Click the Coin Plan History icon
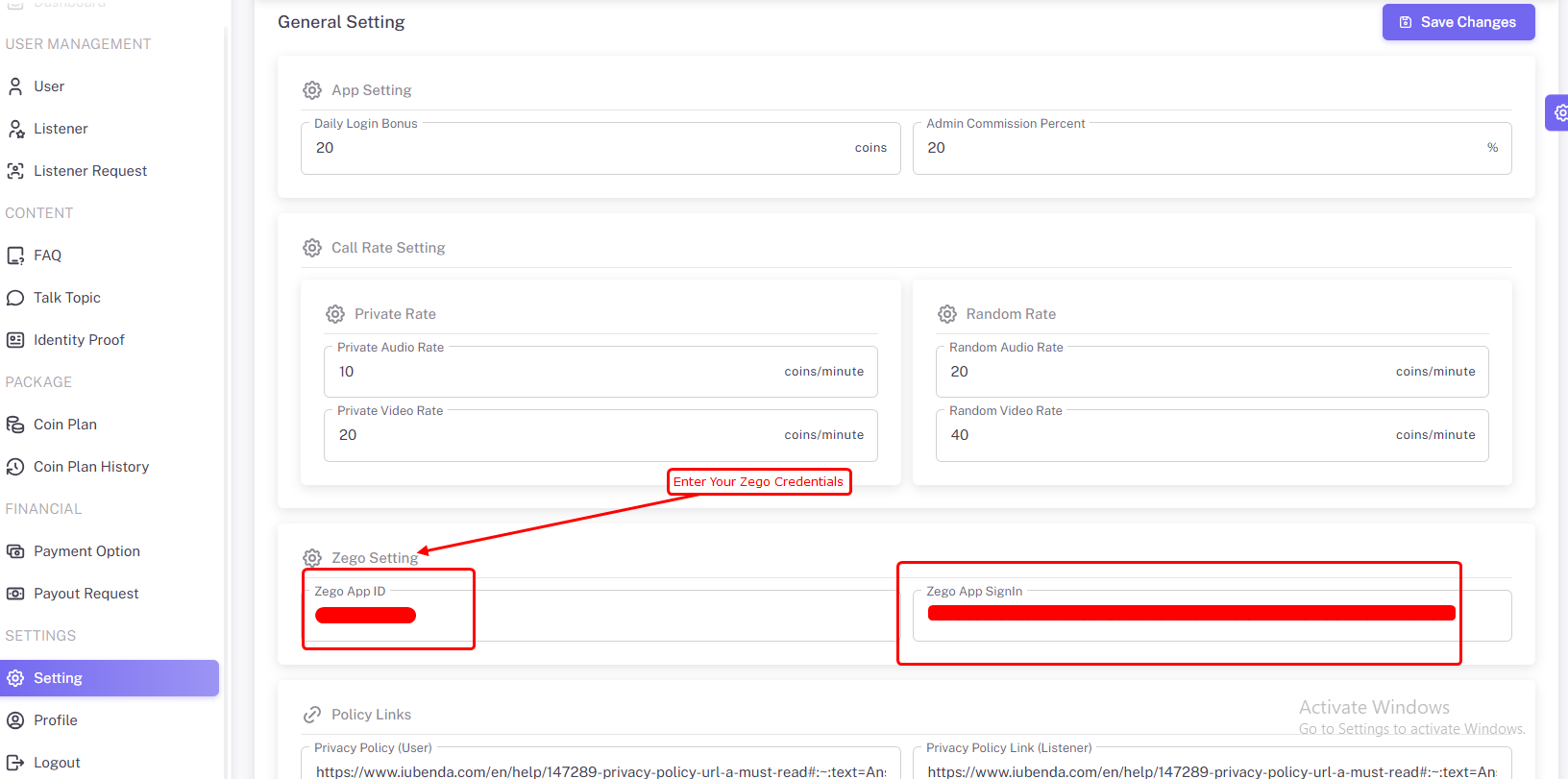Image resolution: width=1568 pixels, height=779 pixels. coord(15,467)
